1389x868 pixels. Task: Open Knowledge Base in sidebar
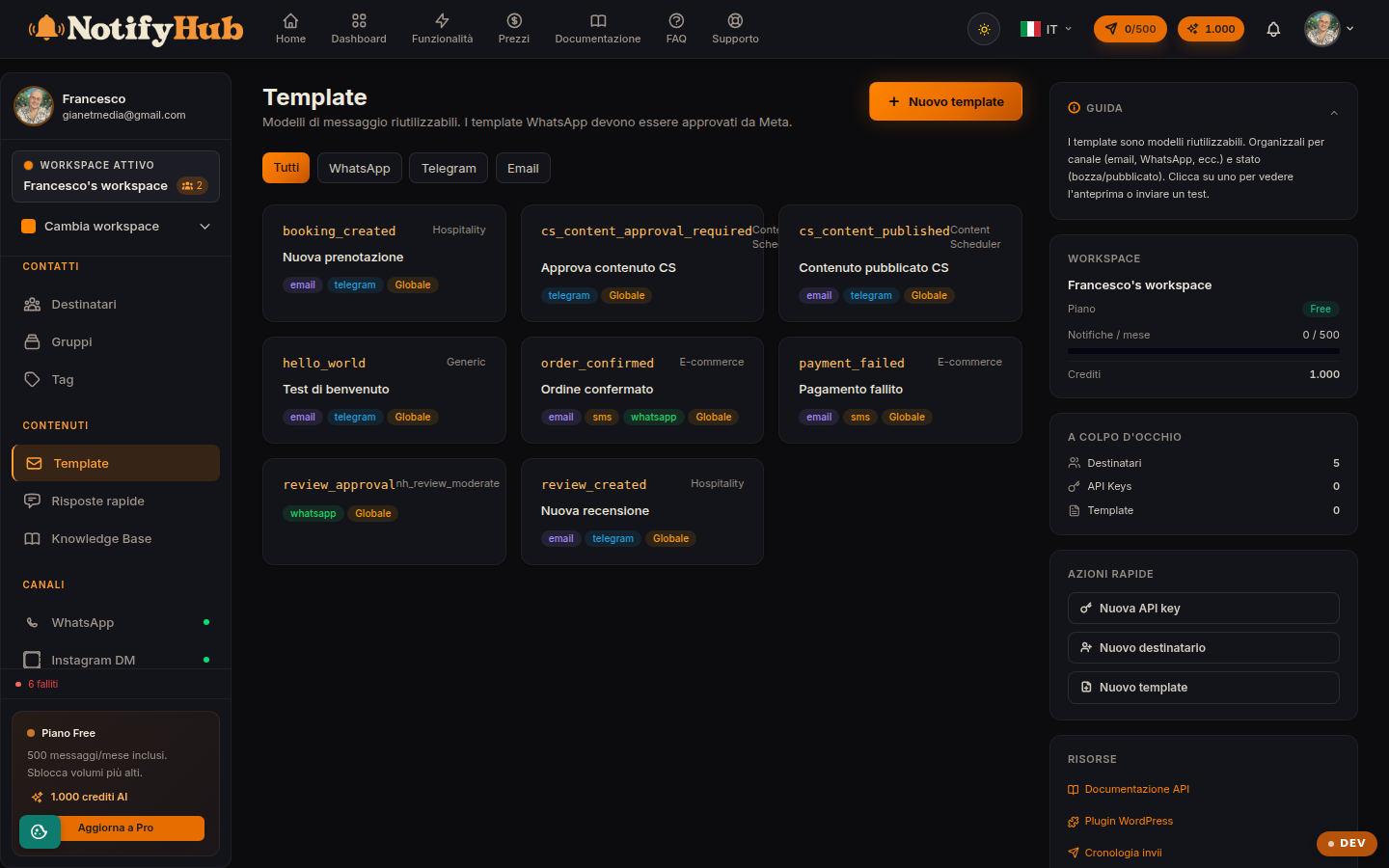[116, 538]
